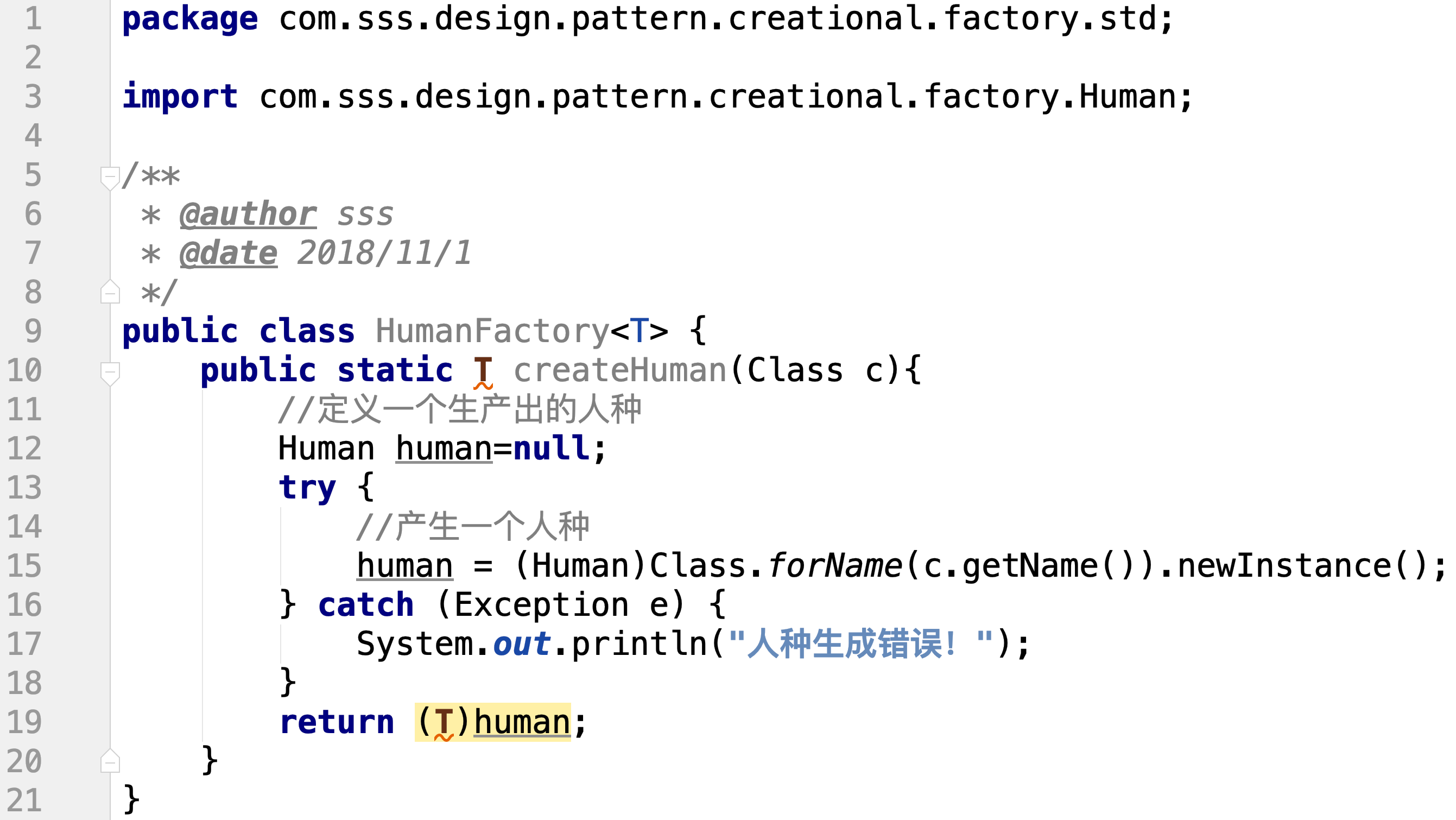Viewport: 1456px width, 820px height.
Task: Click the collapse arrow on line 5
Action: click(x=108, y=176)
